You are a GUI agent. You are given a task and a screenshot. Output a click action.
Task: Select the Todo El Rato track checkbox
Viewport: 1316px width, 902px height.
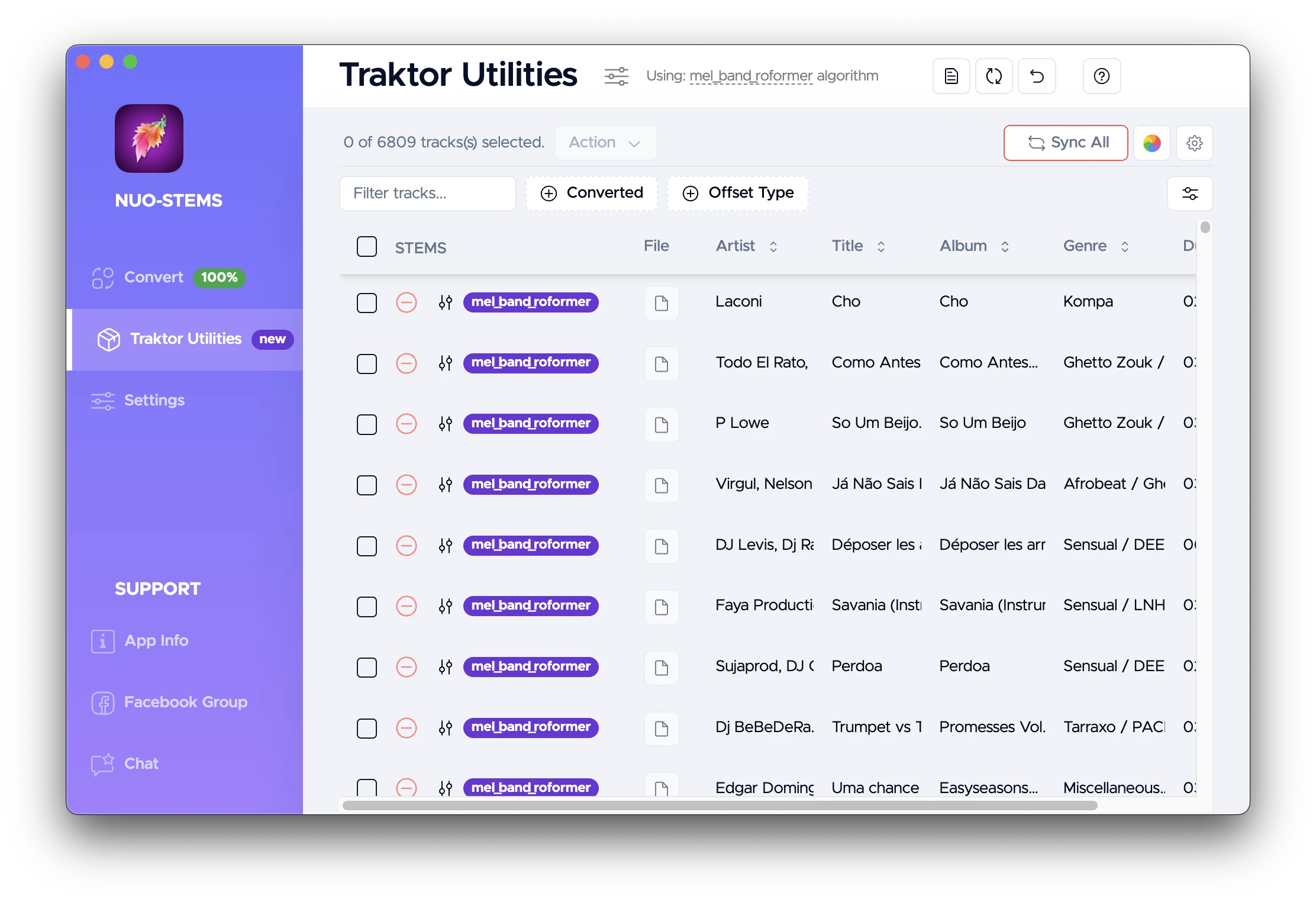click(367, 364)
